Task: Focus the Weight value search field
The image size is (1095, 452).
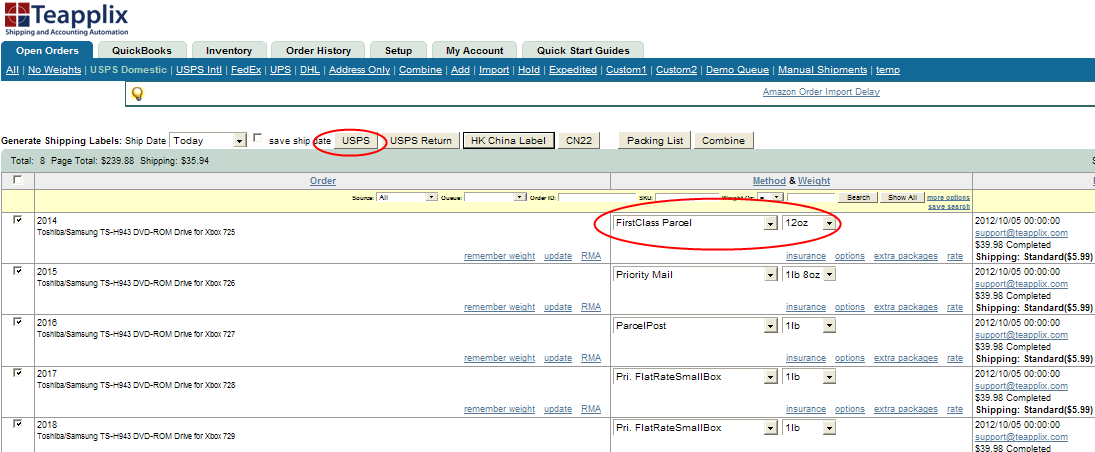Action: 811,198
